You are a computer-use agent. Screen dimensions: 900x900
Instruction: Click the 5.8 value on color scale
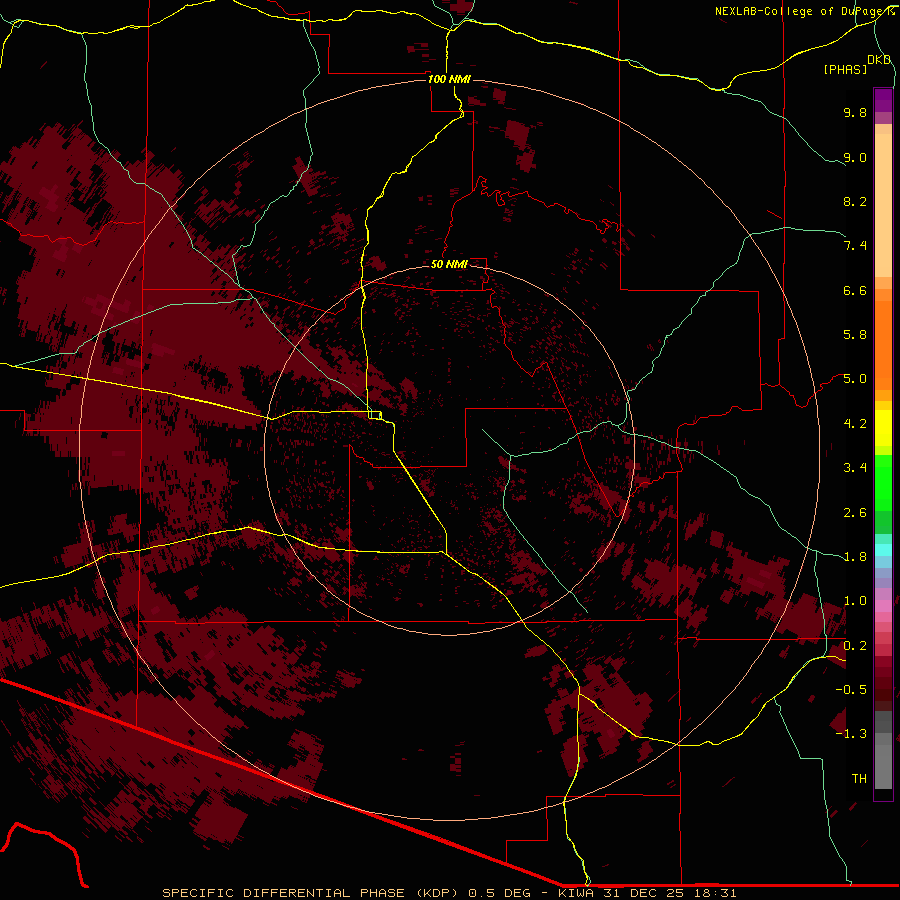(x=855, y=335)
